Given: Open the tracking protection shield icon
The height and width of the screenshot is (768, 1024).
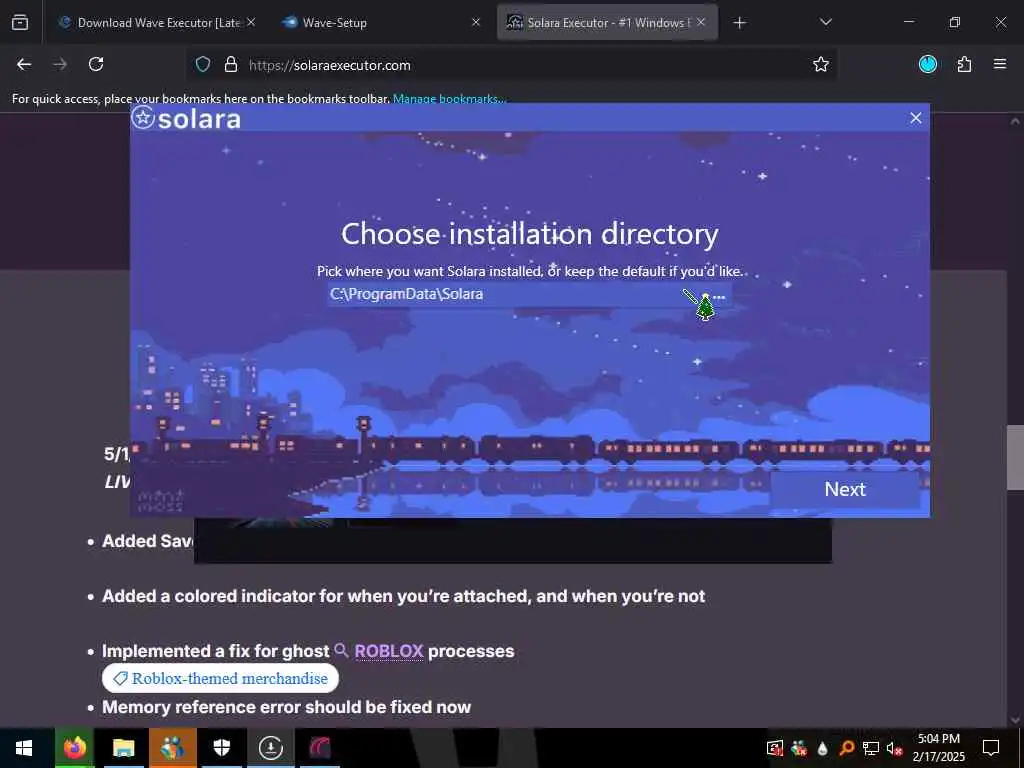Looking at the screenshot, I should [x=203, y=64].
